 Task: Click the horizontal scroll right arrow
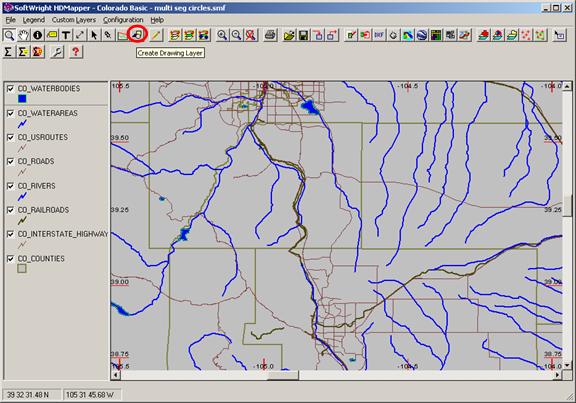click(558, 375)
